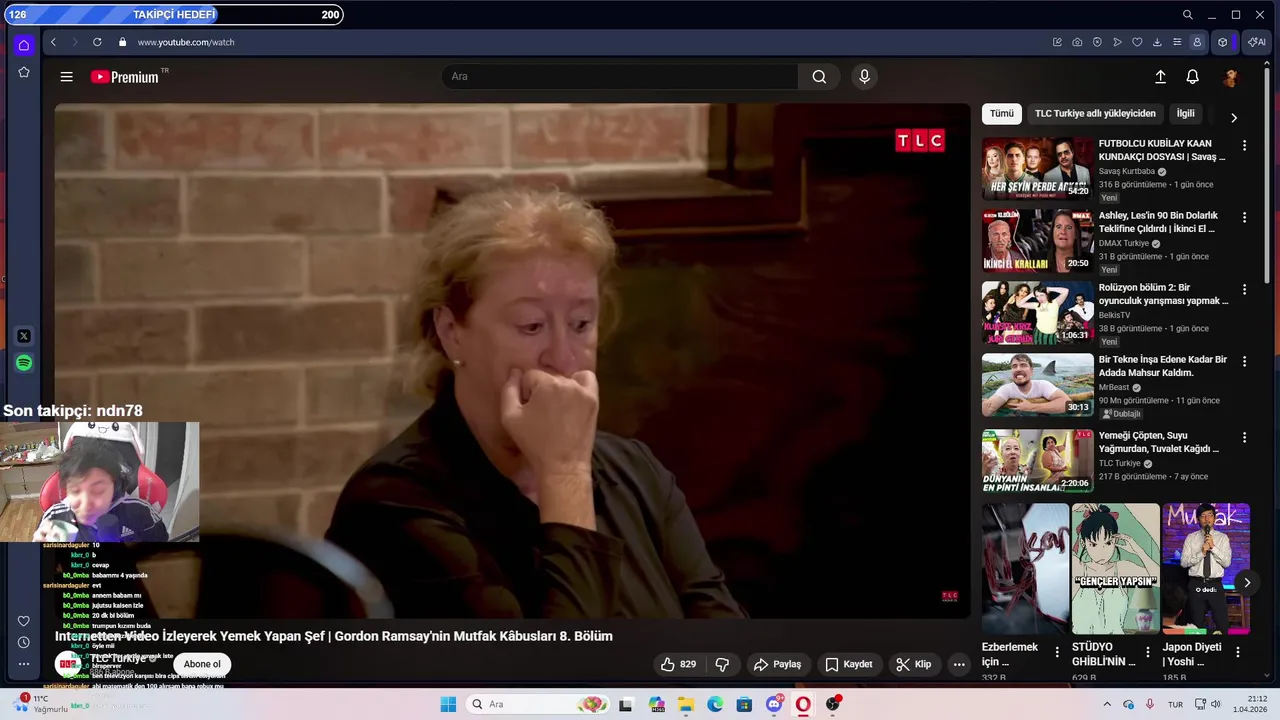Open options for Yemeği Çöpten, Suyu video
Image resolution: width=1280 pixels, height=720 pixels.
pos(1244,438)
